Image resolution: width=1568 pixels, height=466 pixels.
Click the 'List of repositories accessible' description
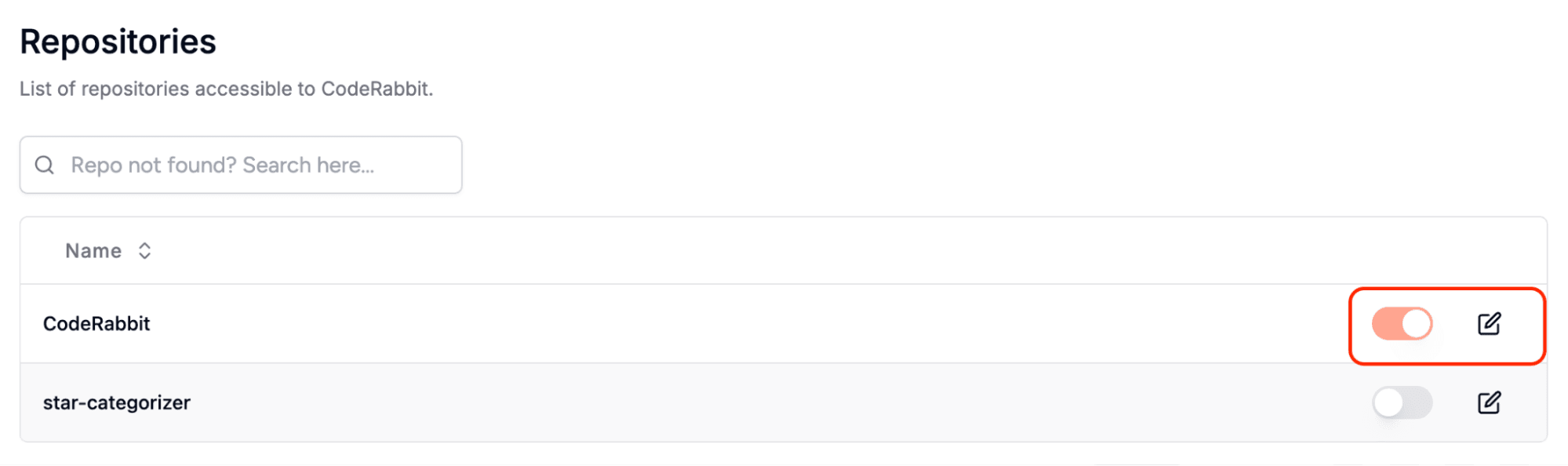(226, 89)
